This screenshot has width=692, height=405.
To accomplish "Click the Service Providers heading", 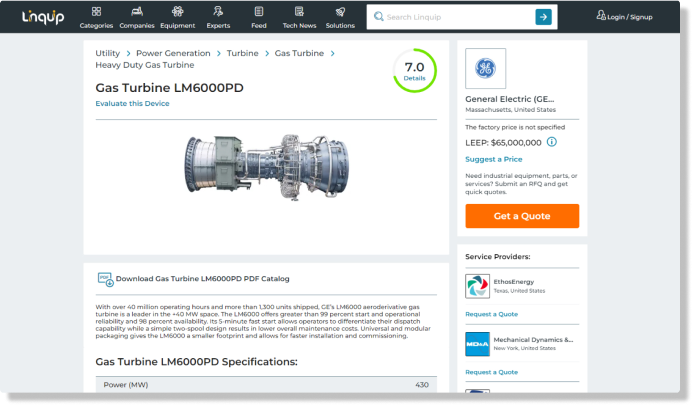I will 497,257.
